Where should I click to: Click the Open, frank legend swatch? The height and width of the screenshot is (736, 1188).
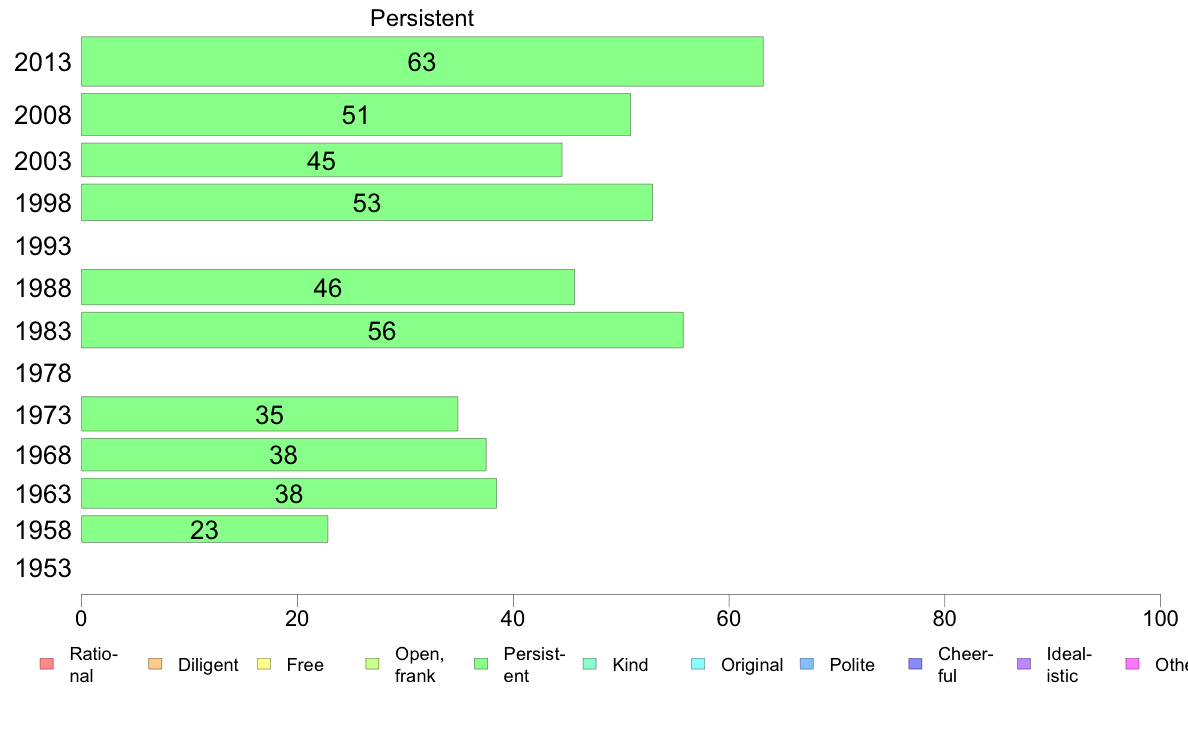(372, 664)
